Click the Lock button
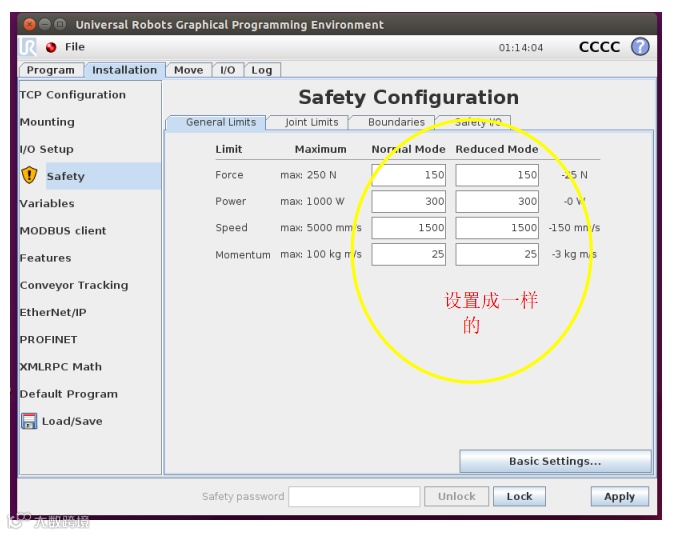This screenshot has height=535, width=675. coord(519,496)
